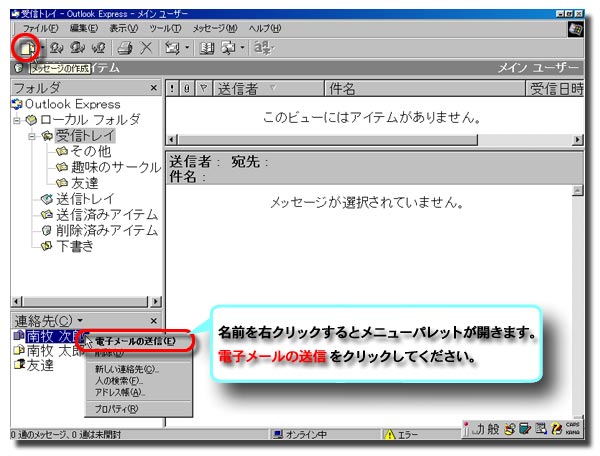Open the ヘルプ(H) menu
Image resolution: width=600 pixels, height=456 pixels.
tap(265, 28)
